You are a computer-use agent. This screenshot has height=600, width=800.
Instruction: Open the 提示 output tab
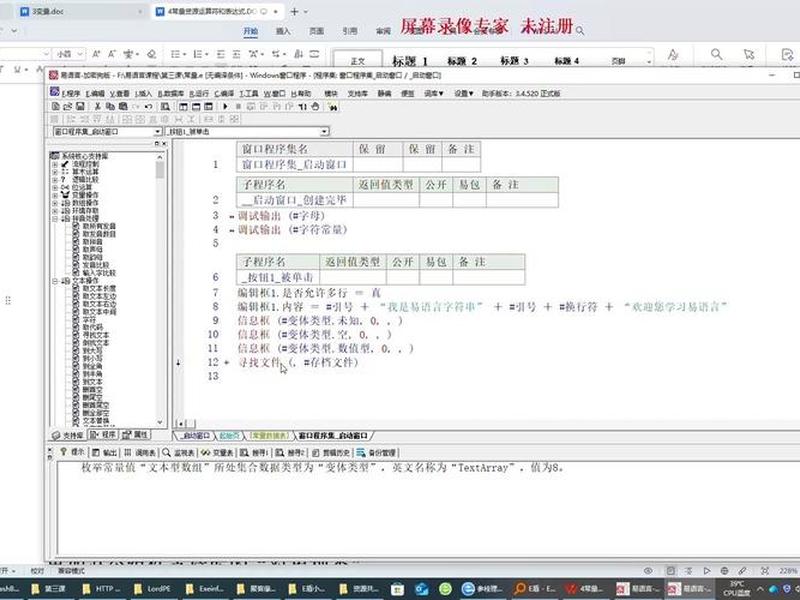(72, 453)
